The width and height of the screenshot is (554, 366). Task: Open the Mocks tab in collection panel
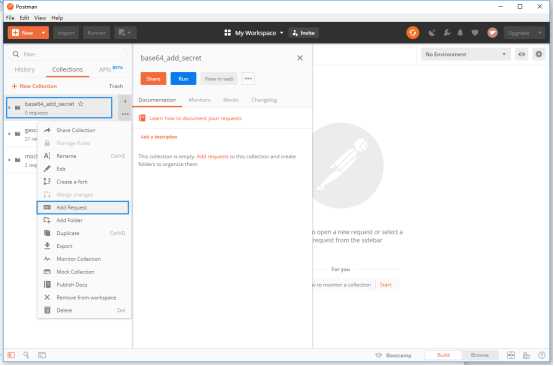pyautogui.click(x=231, y=100)
